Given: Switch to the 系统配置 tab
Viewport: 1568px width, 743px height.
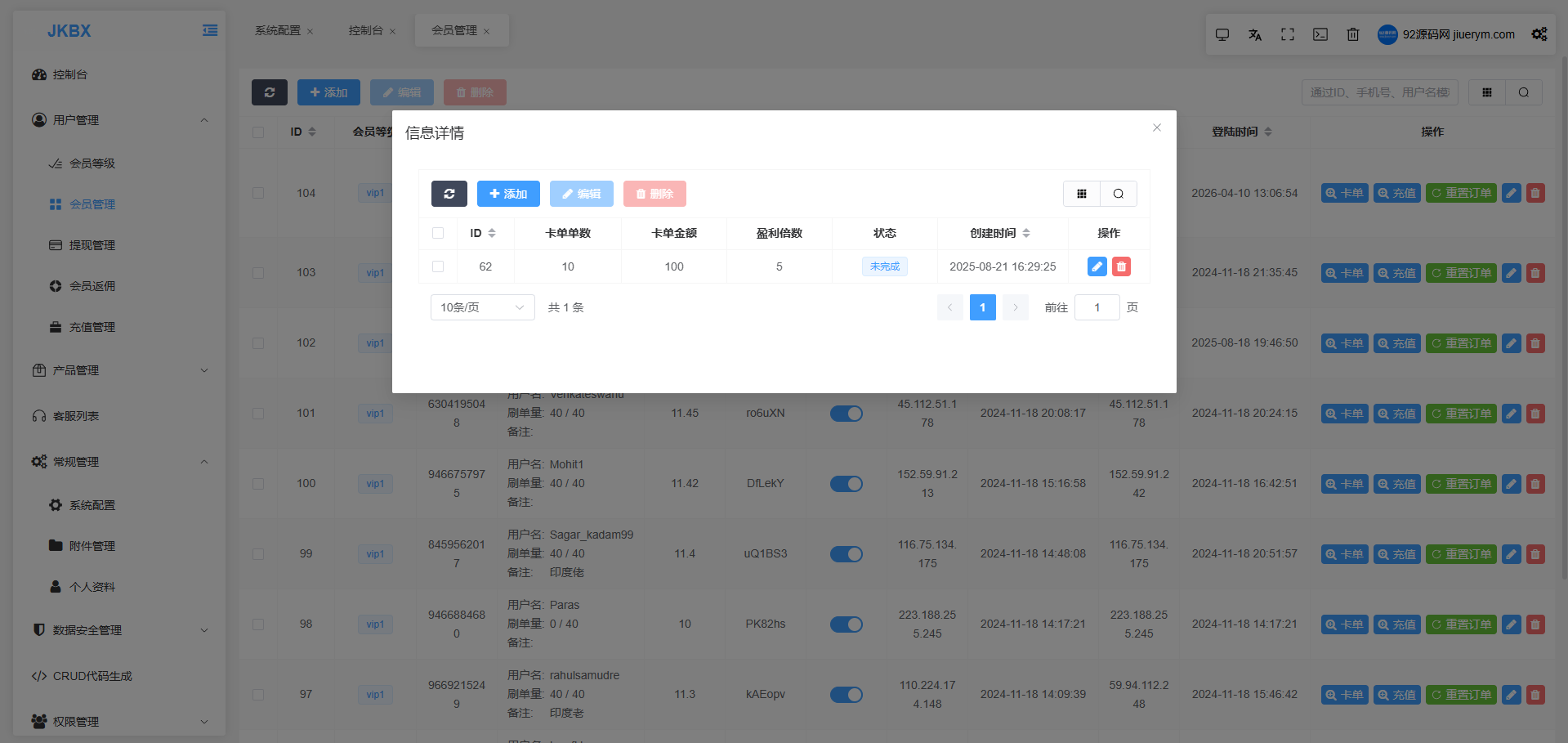Looking at the screenshot, I should click(x=278, y=30).
